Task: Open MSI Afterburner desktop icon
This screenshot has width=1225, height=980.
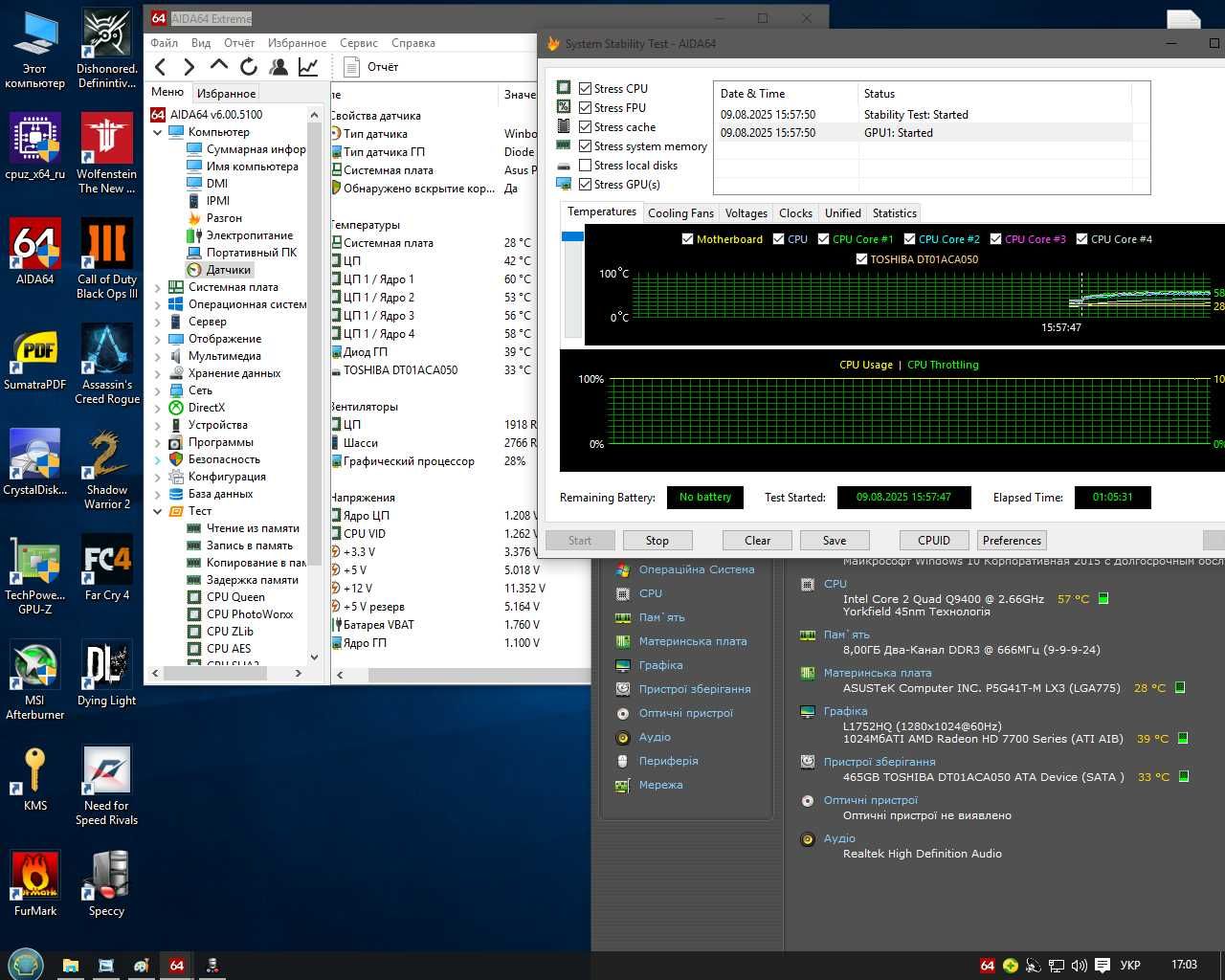Action: (35, 680)
